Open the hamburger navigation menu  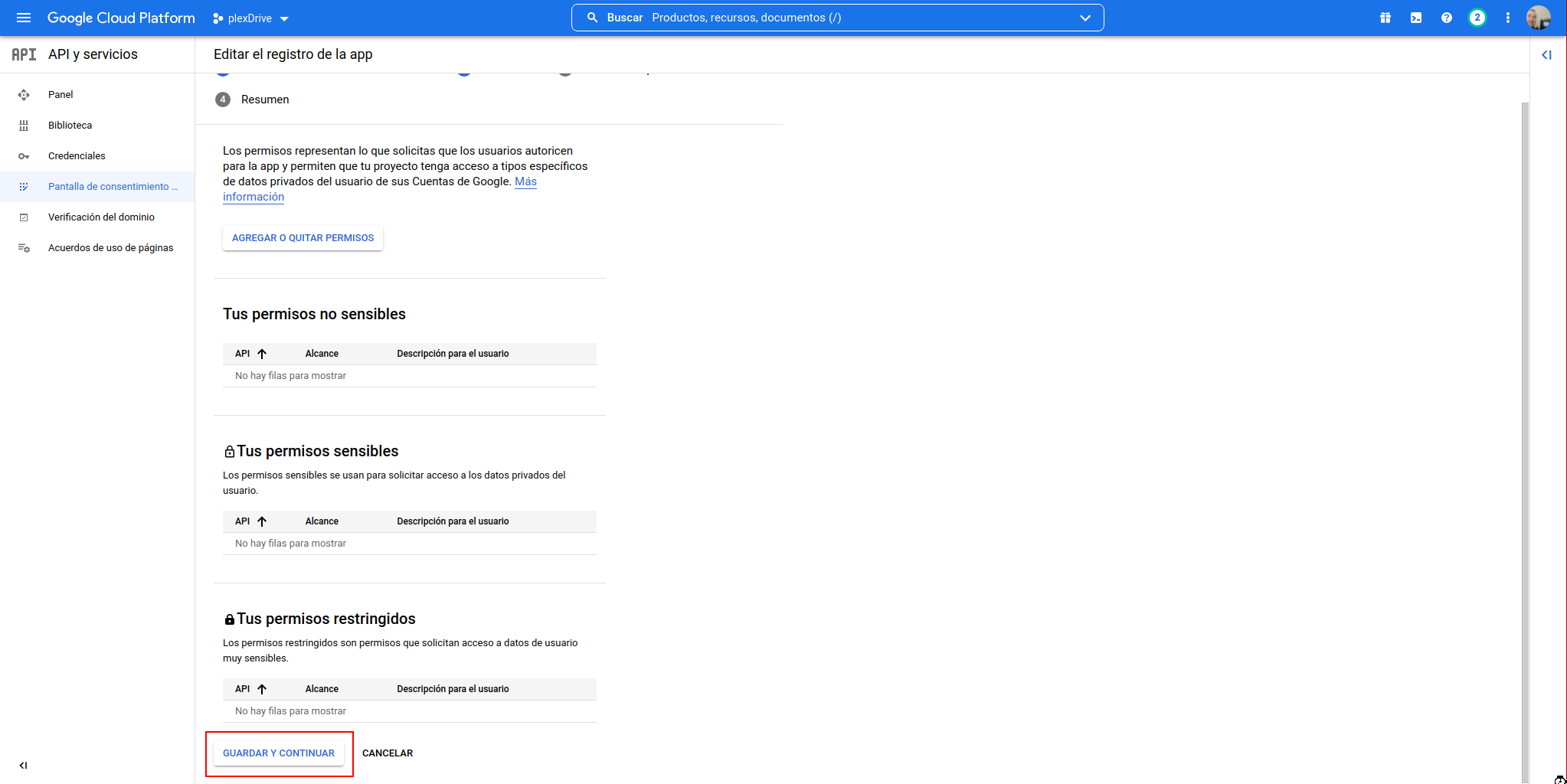point(24,18)
